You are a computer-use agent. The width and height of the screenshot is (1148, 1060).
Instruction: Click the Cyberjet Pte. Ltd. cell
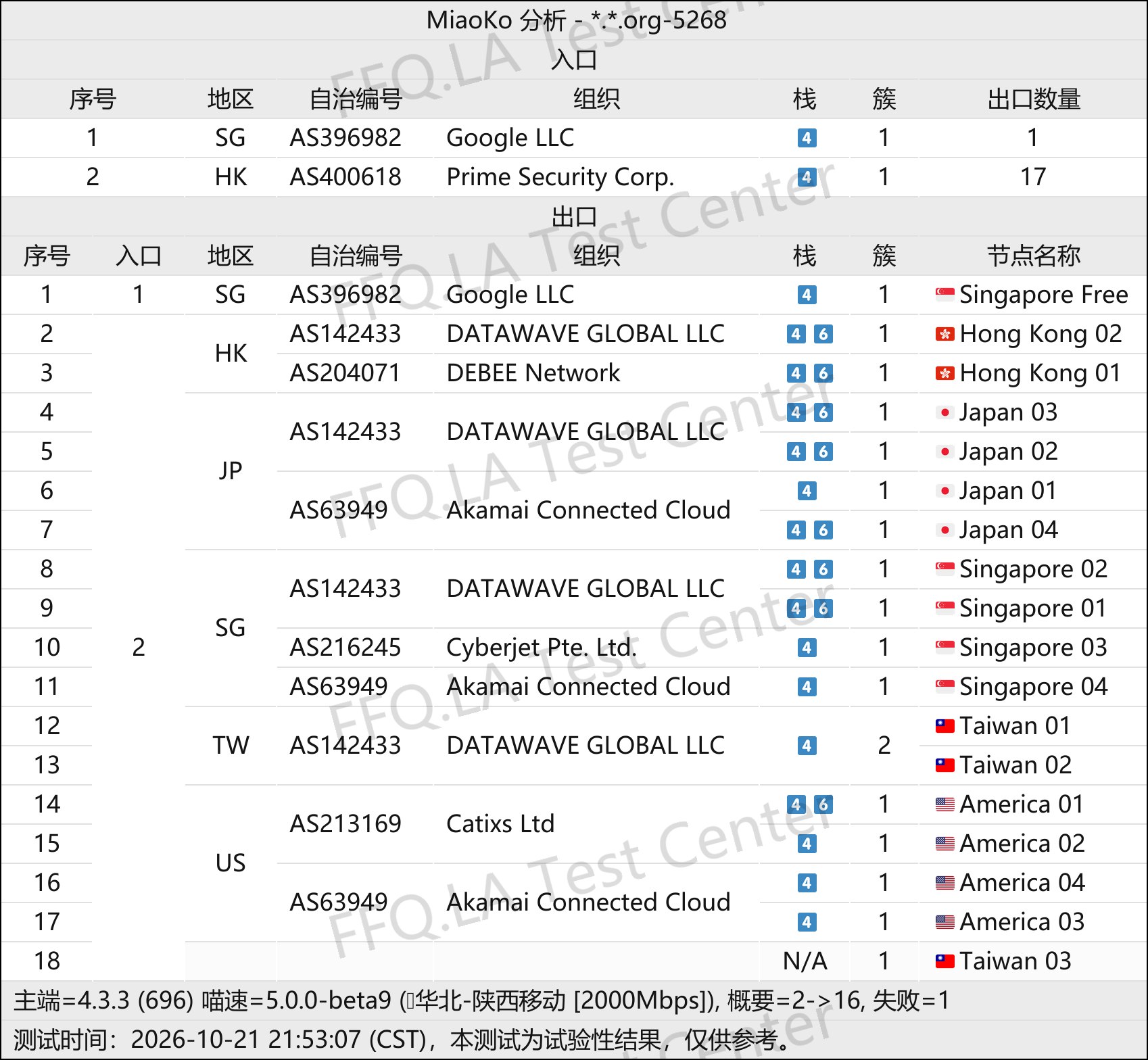point(542,648)
